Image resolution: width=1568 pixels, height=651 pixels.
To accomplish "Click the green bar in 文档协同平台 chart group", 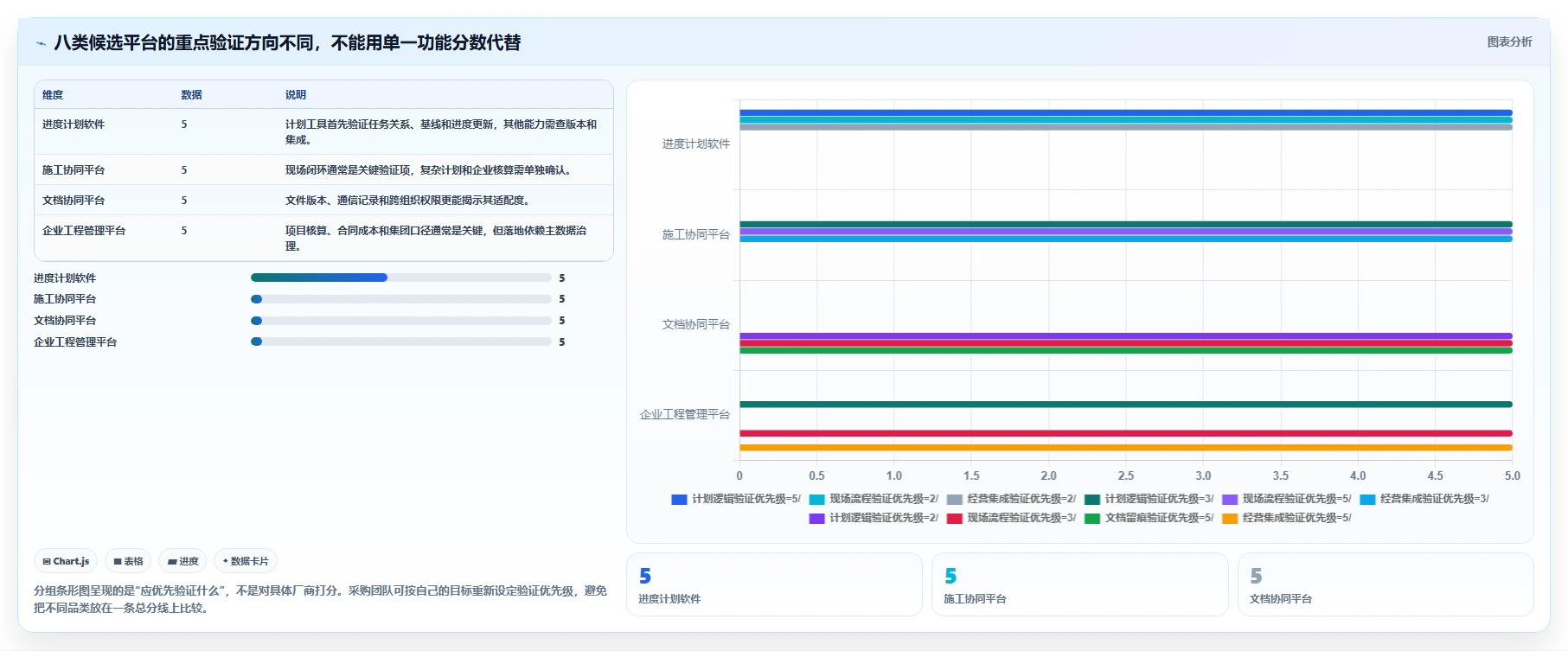I will [x=1125, y=350].
